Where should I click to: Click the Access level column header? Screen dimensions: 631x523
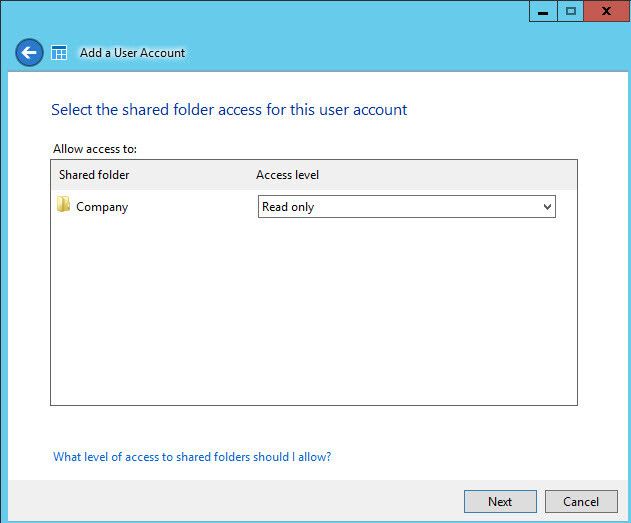287,175
